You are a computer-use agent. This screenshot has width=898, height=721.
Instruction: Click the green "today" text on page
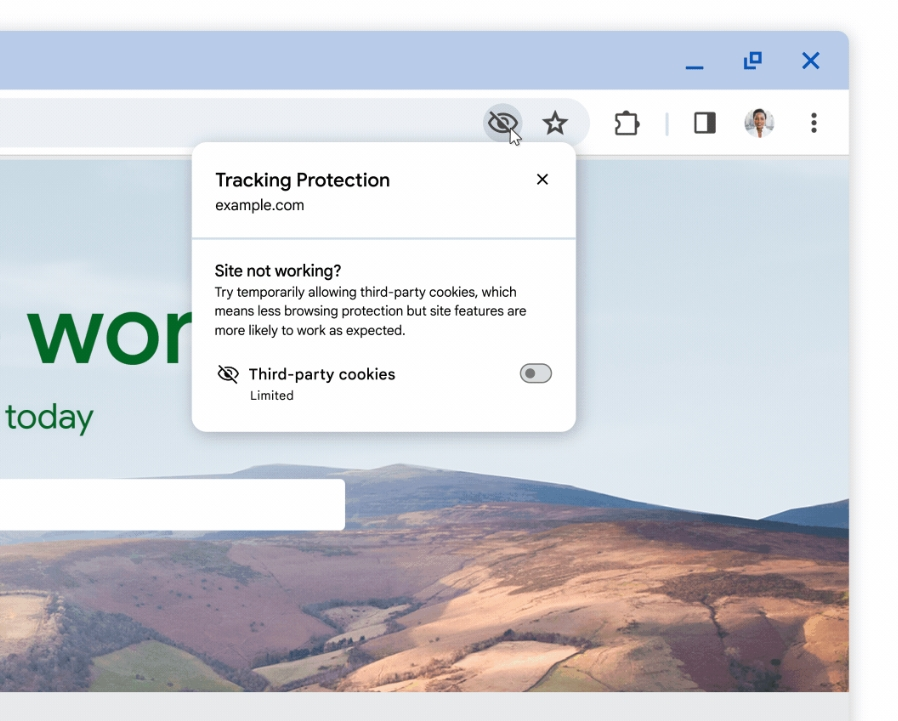(49, 417)
